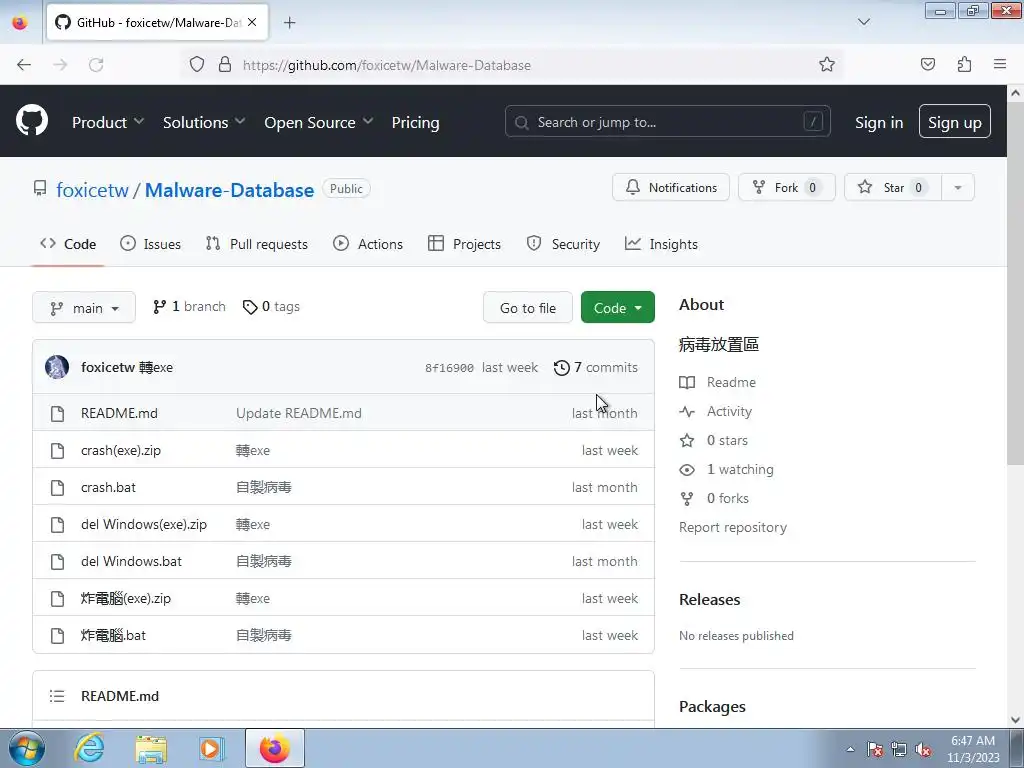Open the crash(exe).zip file
The width and height of the screenshot is (1024, 768).
click(121, 450)
